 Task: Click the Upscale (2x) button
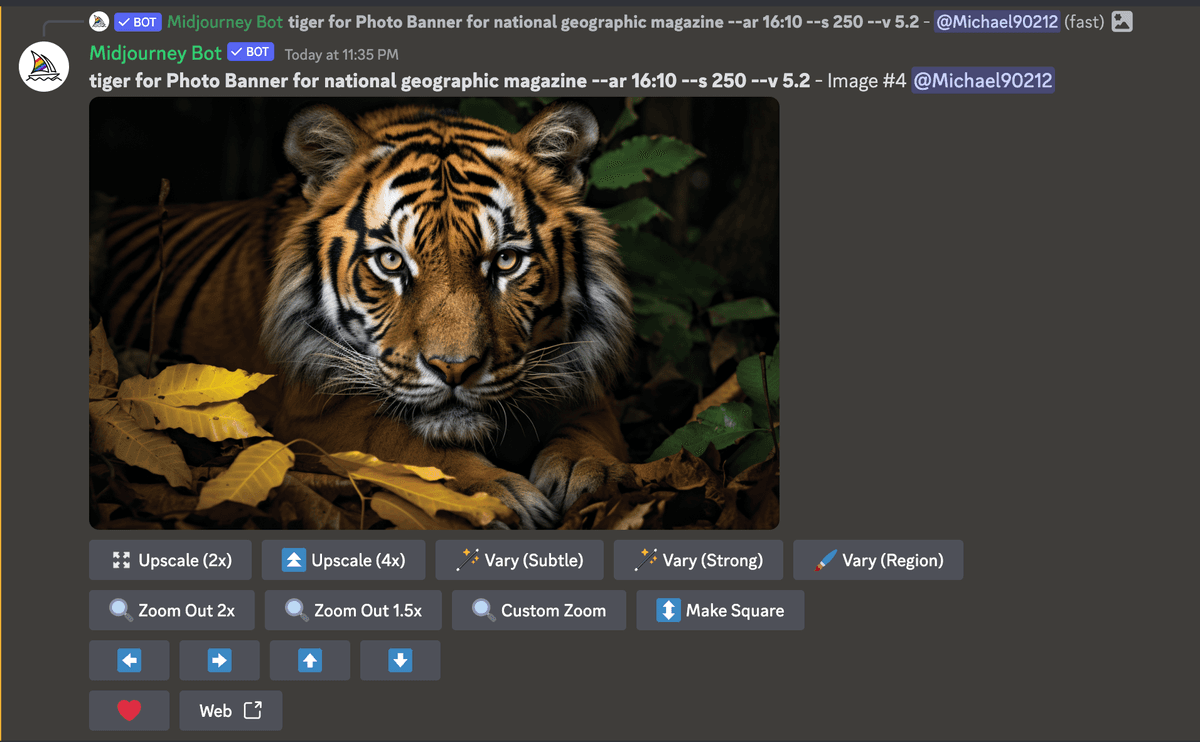tap(170, 560)
